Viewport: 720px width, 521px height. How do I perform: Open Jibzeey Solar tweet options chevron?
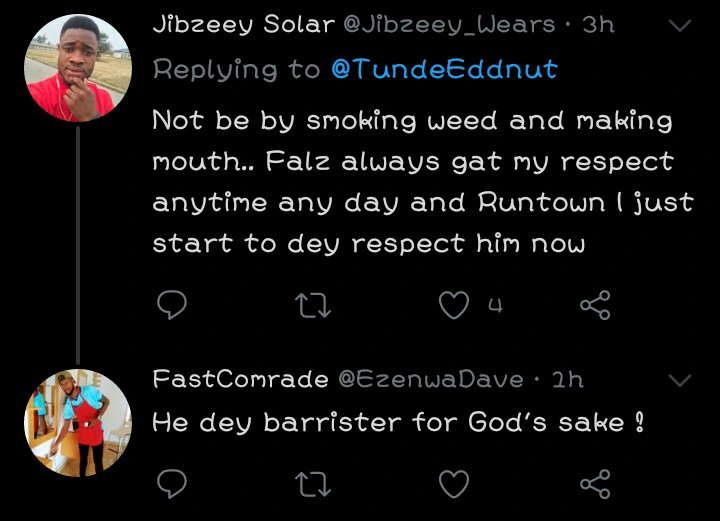click(x=678, y=27)
